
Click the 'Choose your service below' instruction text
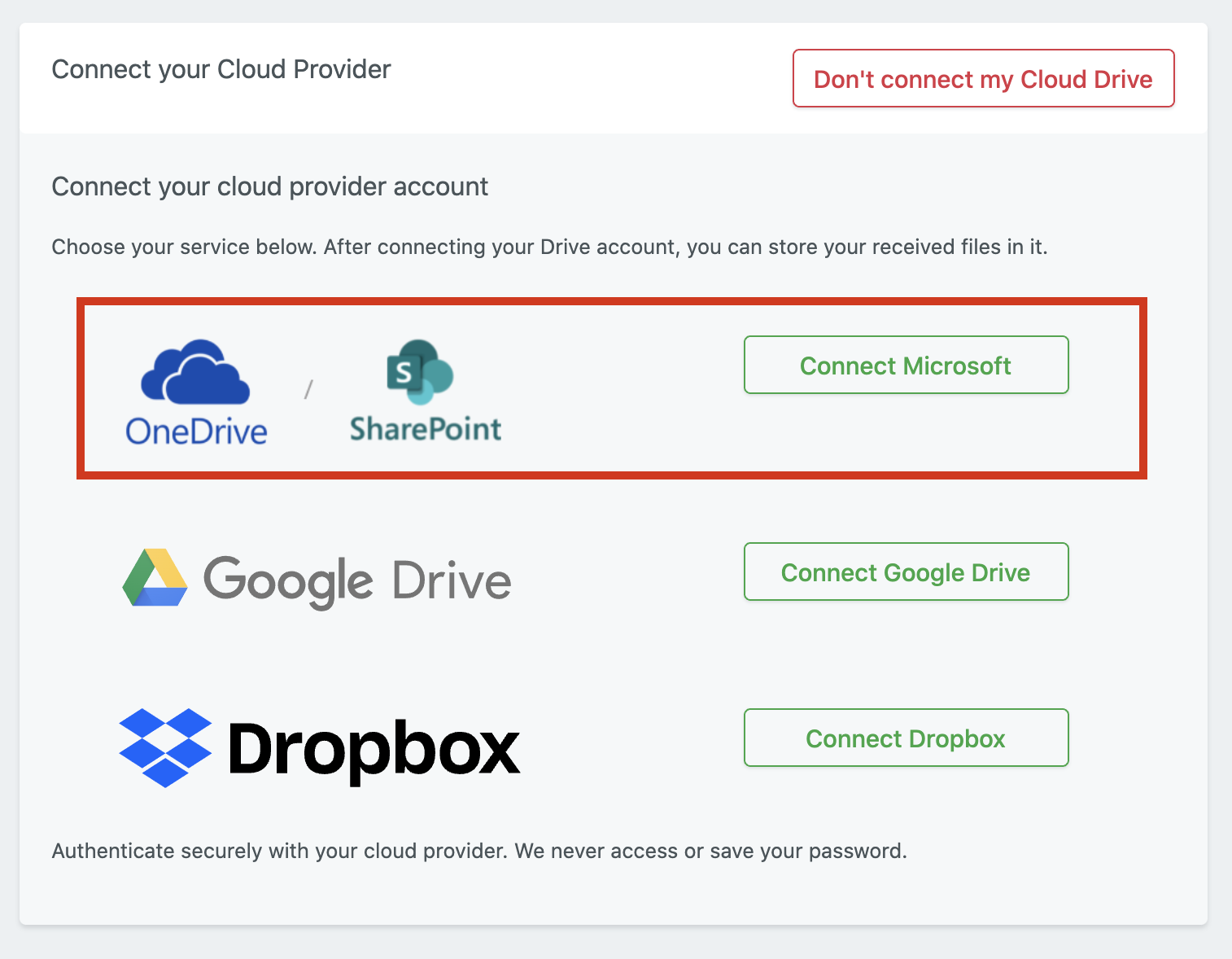click(549, 247)
